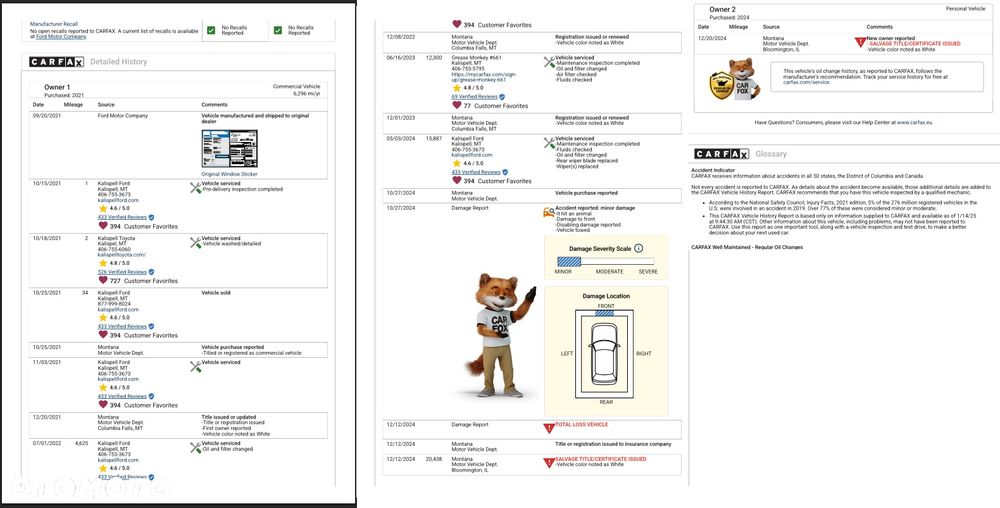The height and width of the screenshot is (508, 1000).
Task: Click warning triangle in 12/12/2024 salvage title row
Action: click(548, 463)
